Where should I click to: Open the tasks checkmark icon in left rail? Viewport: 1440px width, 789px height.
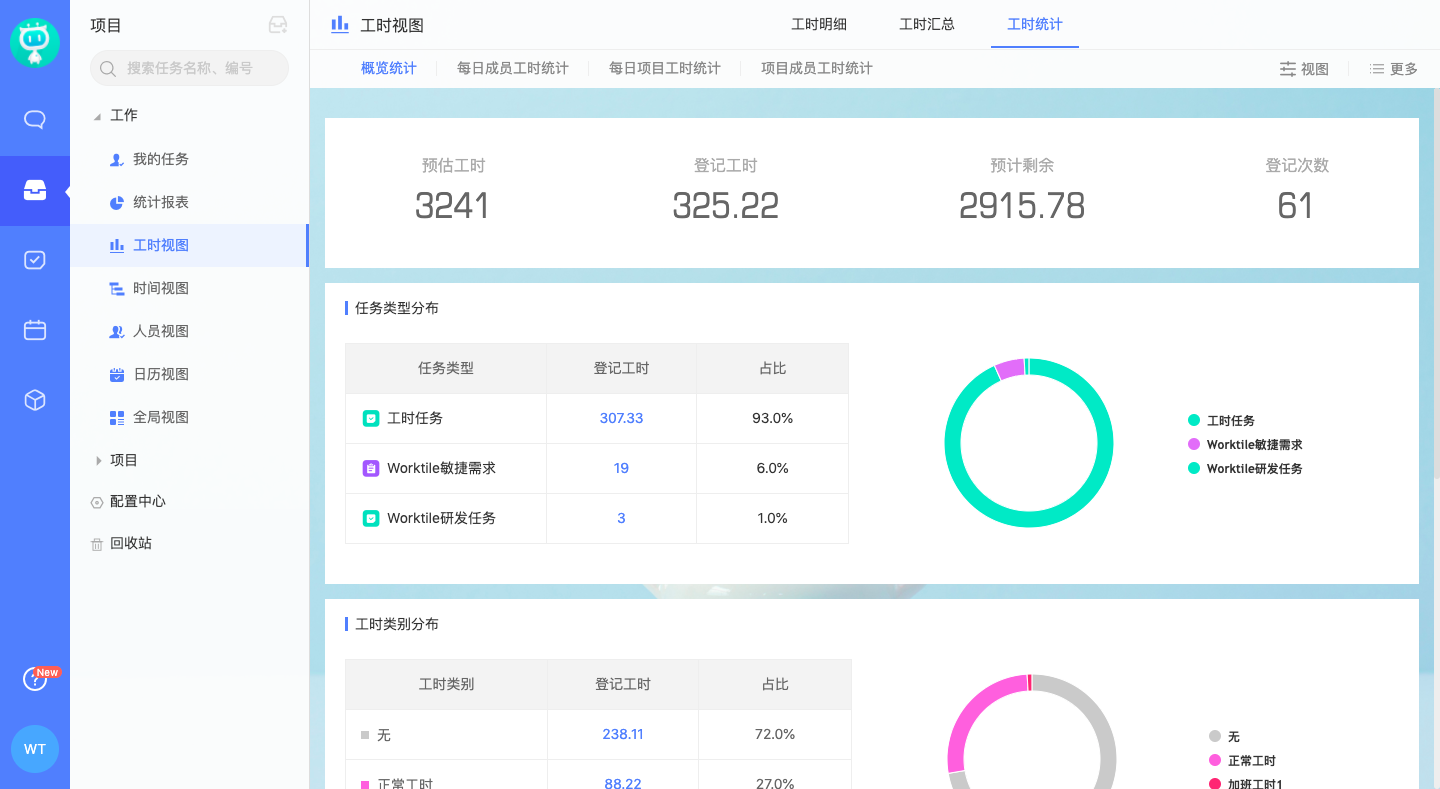[35, 260]
